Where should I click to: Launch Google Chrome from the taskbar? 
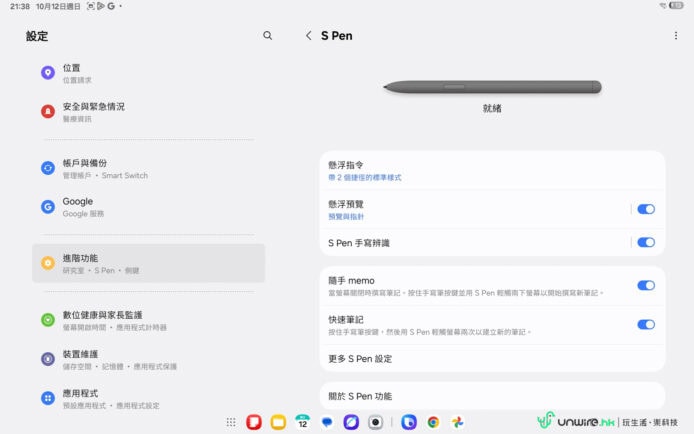point(433,422)
